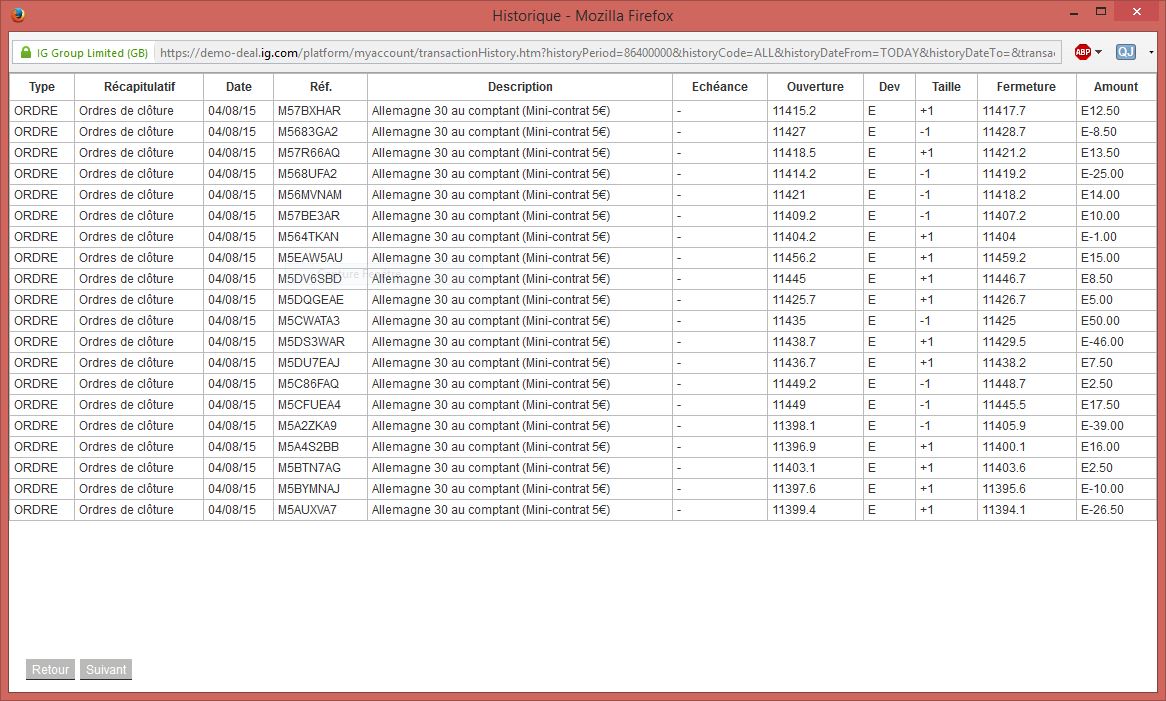Select reference M5CFUEA4 cell

(321, 404)
